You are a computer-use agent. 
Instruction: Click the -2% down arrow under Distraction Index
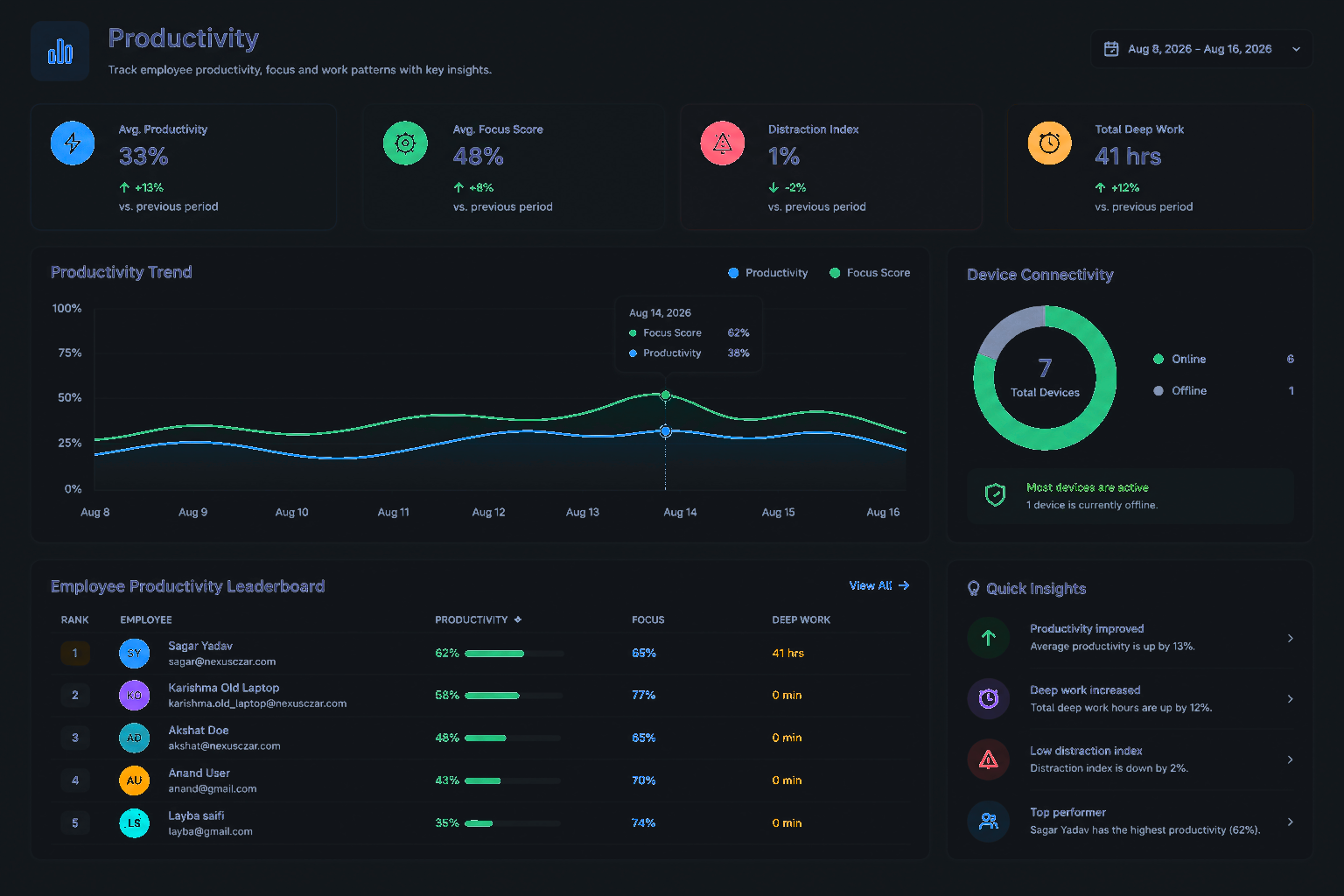[x=773, y=187]
